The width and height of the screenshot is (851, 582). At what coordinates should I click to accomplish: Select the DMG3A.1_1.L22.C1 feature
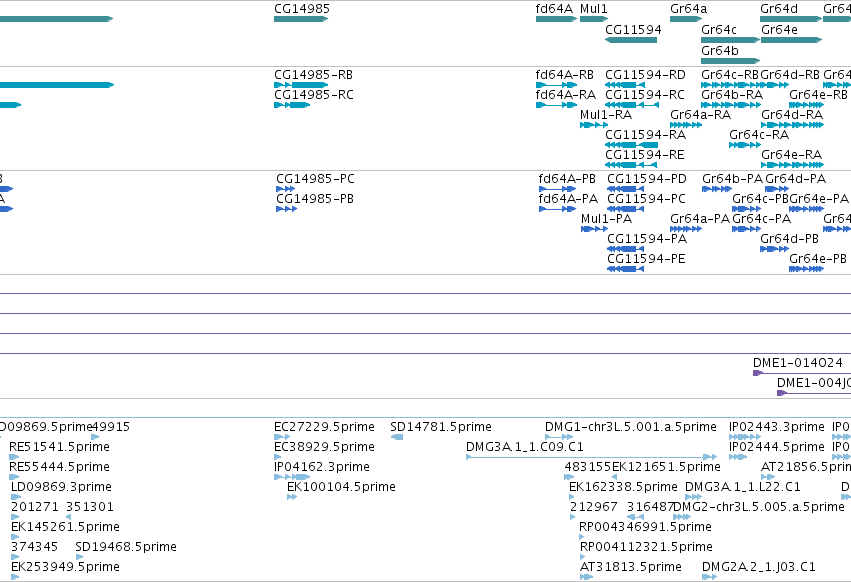(693, 497)
